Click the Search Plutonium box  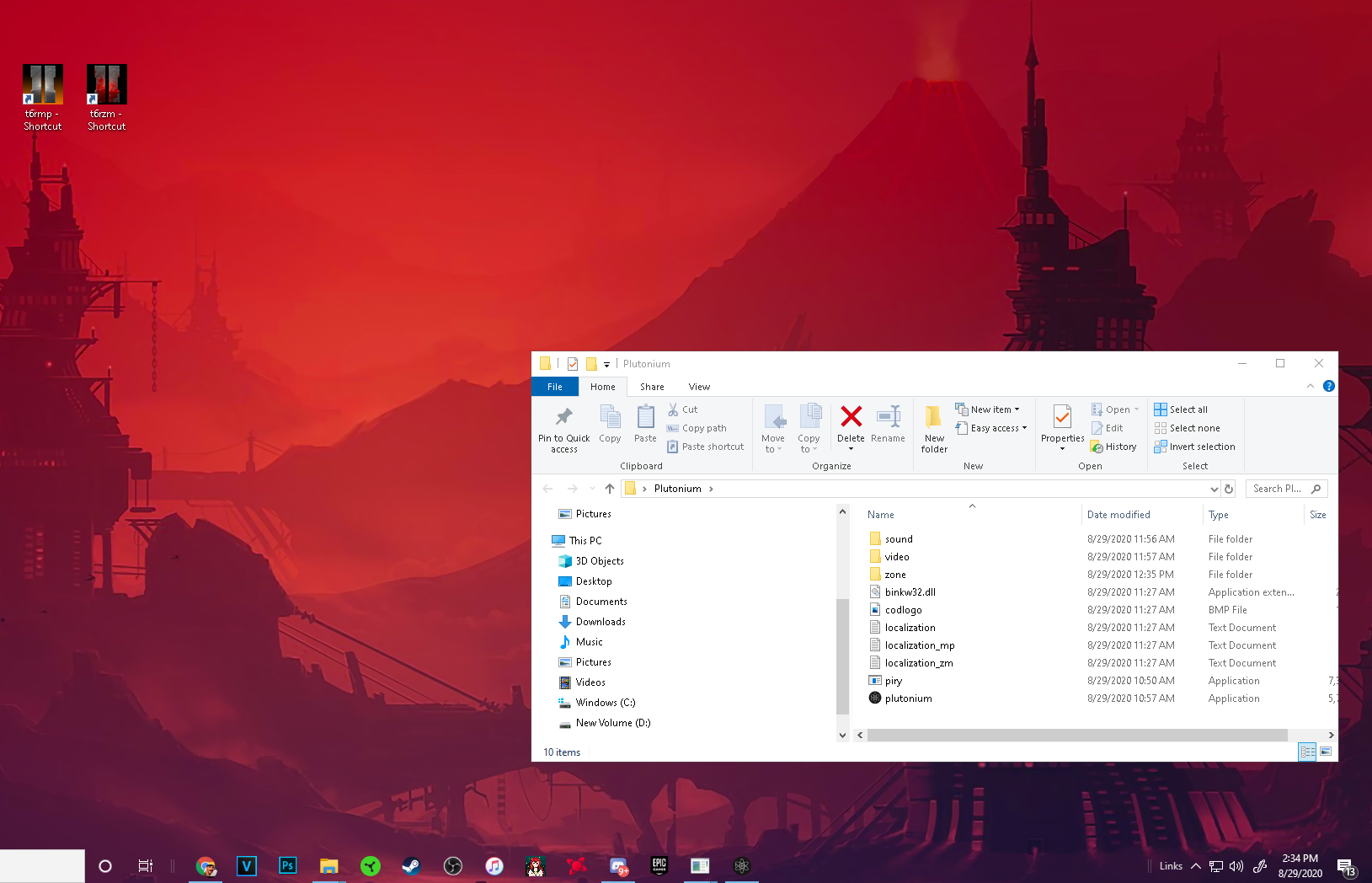pyautogui.click(x=1286, y=489)
